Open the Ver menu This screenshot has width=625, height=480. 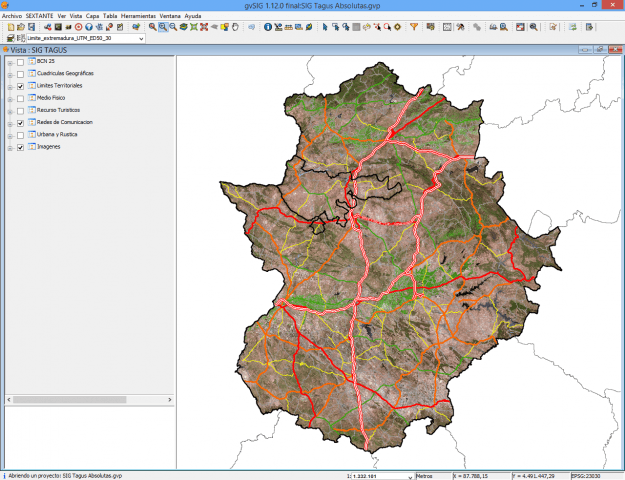pos(61,16)
